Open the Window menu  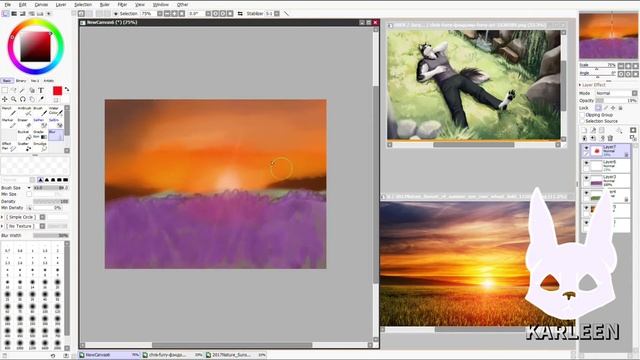coord(160,4)
